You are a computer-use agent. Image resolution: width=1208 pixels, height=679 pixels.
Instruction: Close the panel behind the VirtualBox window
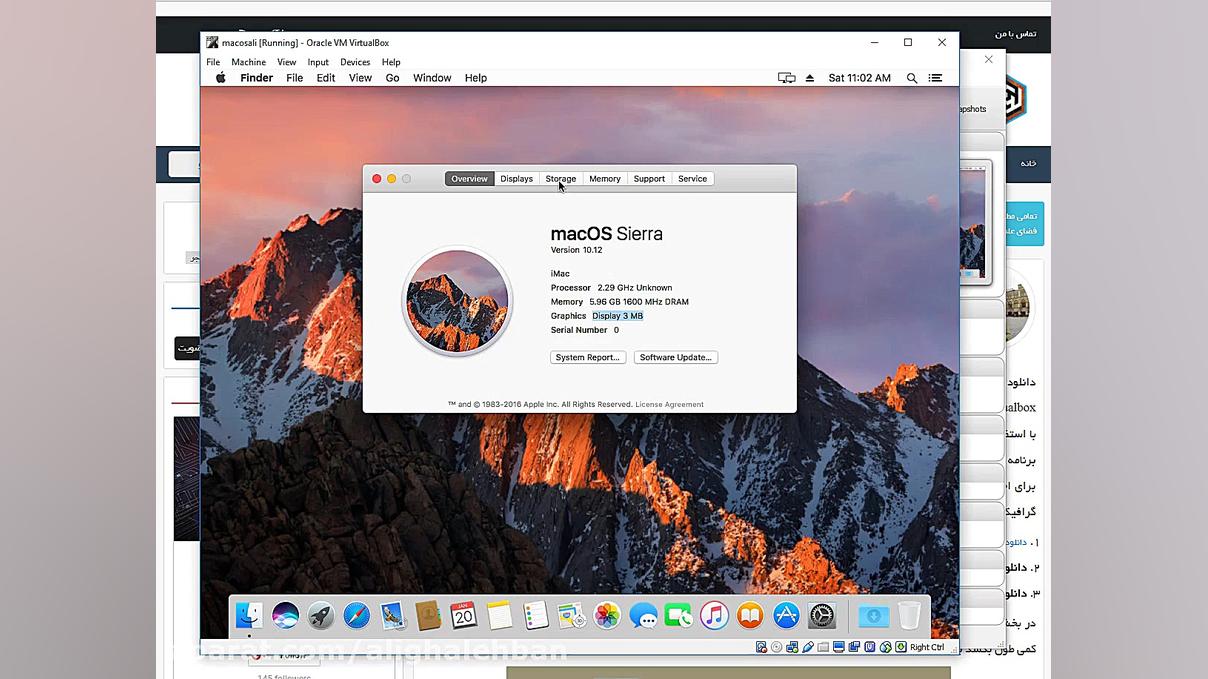(989, 59)
